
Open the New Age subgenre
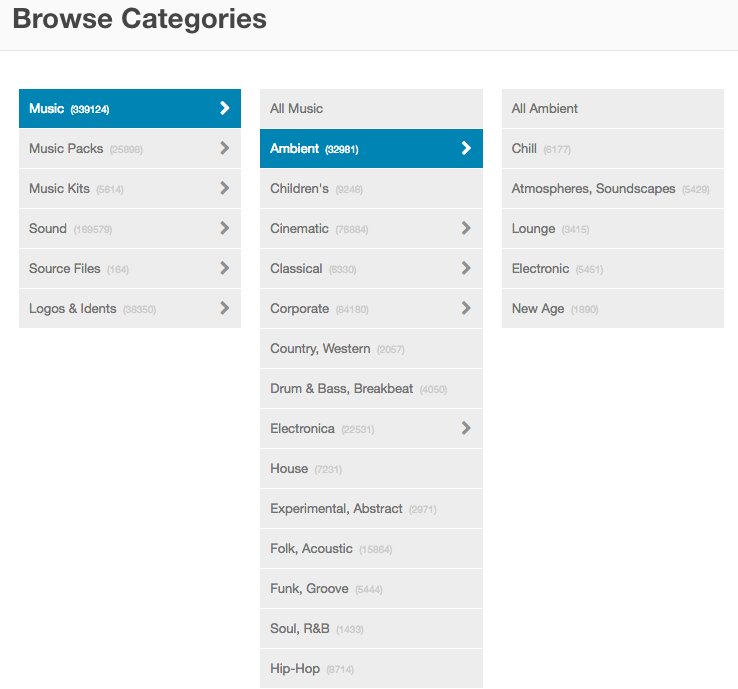(x=613, y=308)
